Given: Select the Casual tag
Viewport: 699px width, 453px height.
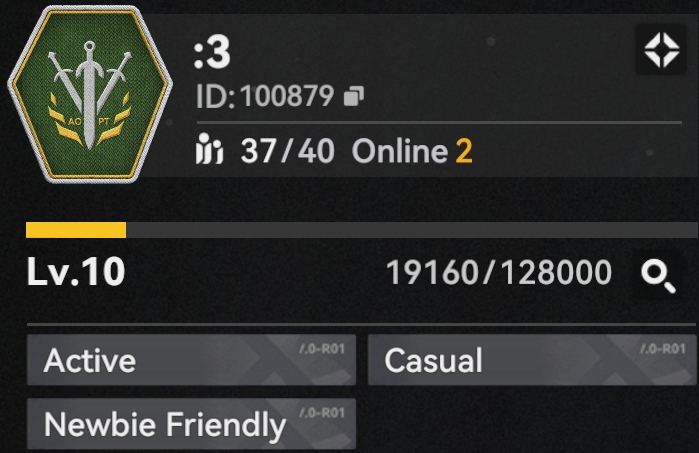Looking at the screenshot, I should 532,360.
